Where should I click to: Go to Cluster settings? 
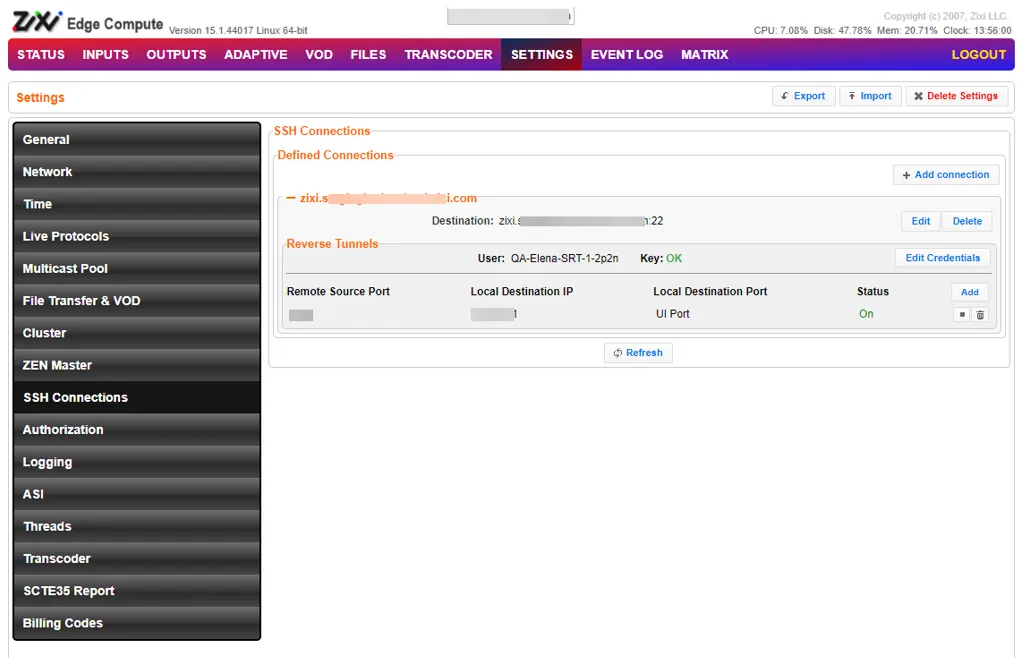[136, 333]
